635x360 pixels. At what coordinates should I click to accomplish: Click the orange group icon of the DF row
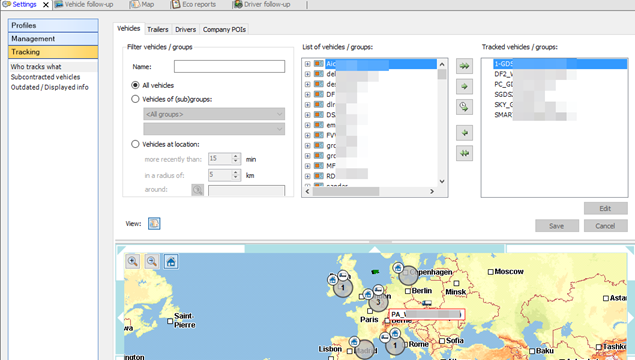(319, 94)
